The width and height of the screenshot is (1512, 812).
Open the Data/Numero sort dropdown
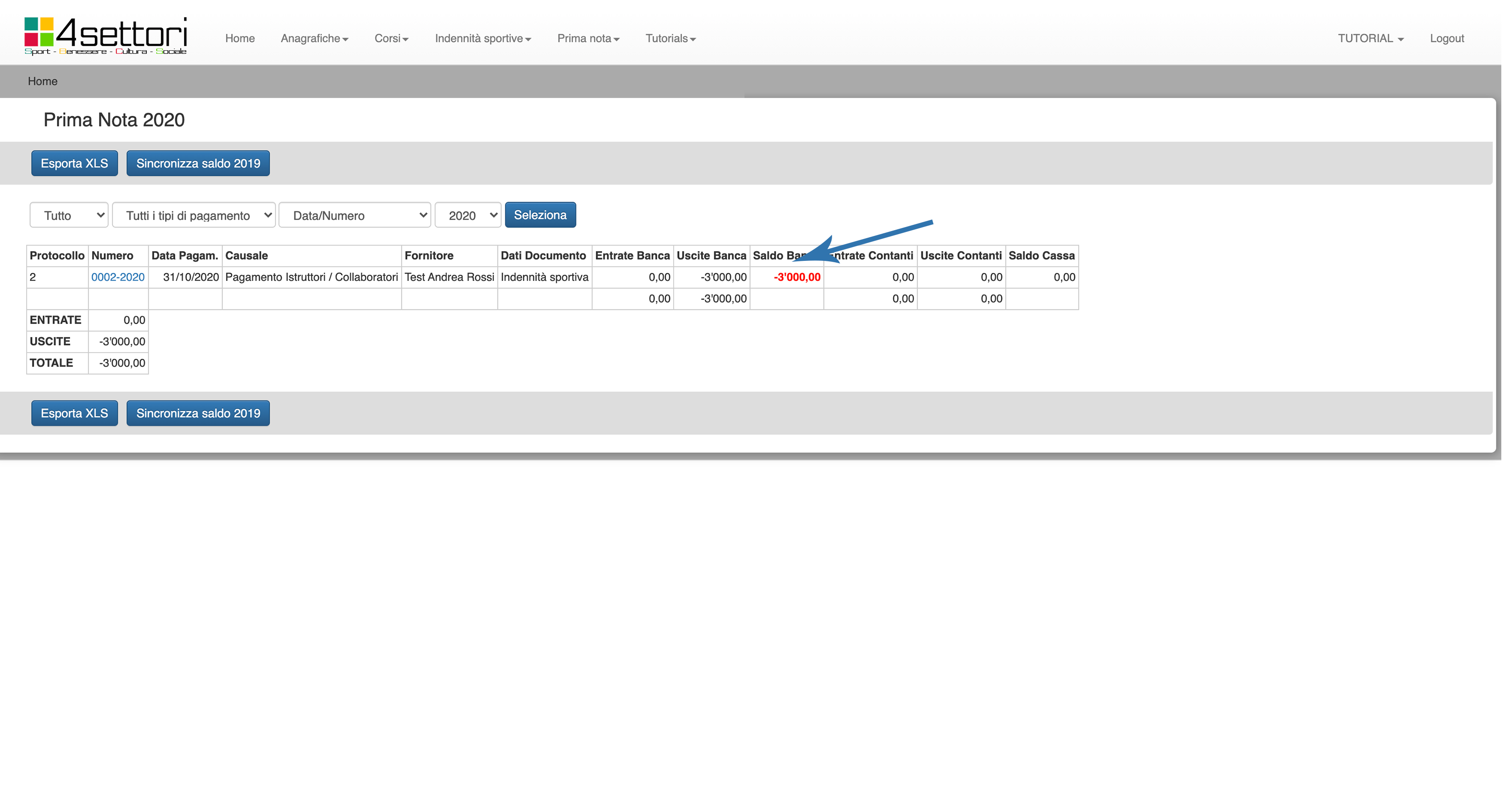355,215
